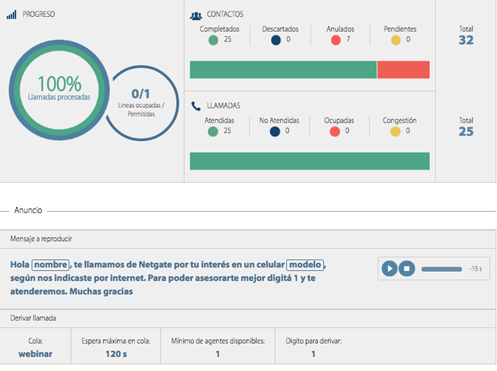Click the 'PROGRESO' section title
Viewport: 497px width, 371px height.
click(39, 14)
